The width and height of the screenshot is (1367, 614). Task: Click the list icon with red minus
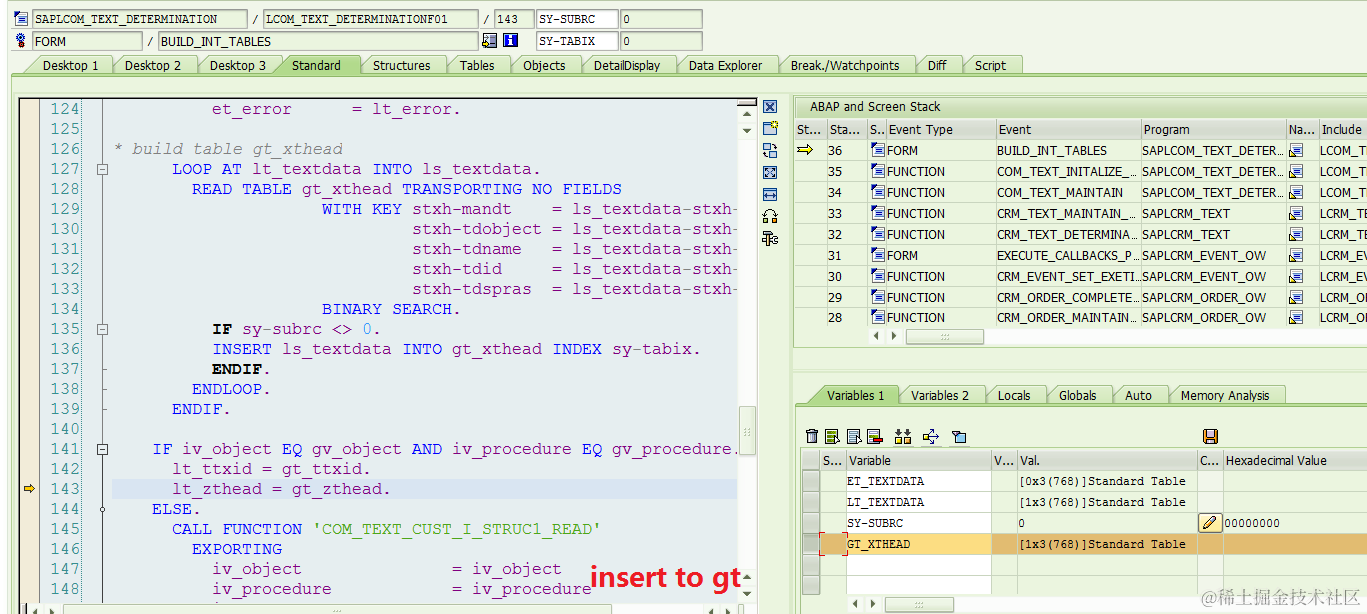[x=875, y=436]
